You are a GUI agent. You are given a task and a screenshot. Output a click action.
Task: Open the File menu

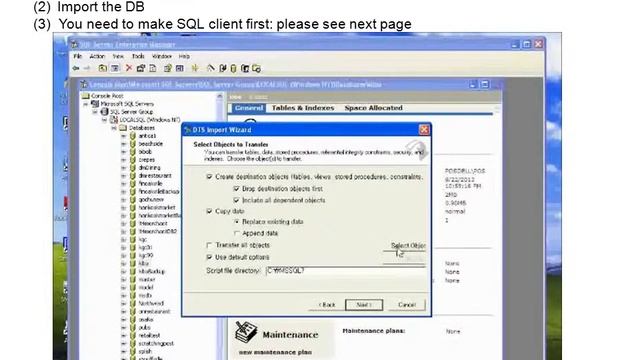(78, 56)
